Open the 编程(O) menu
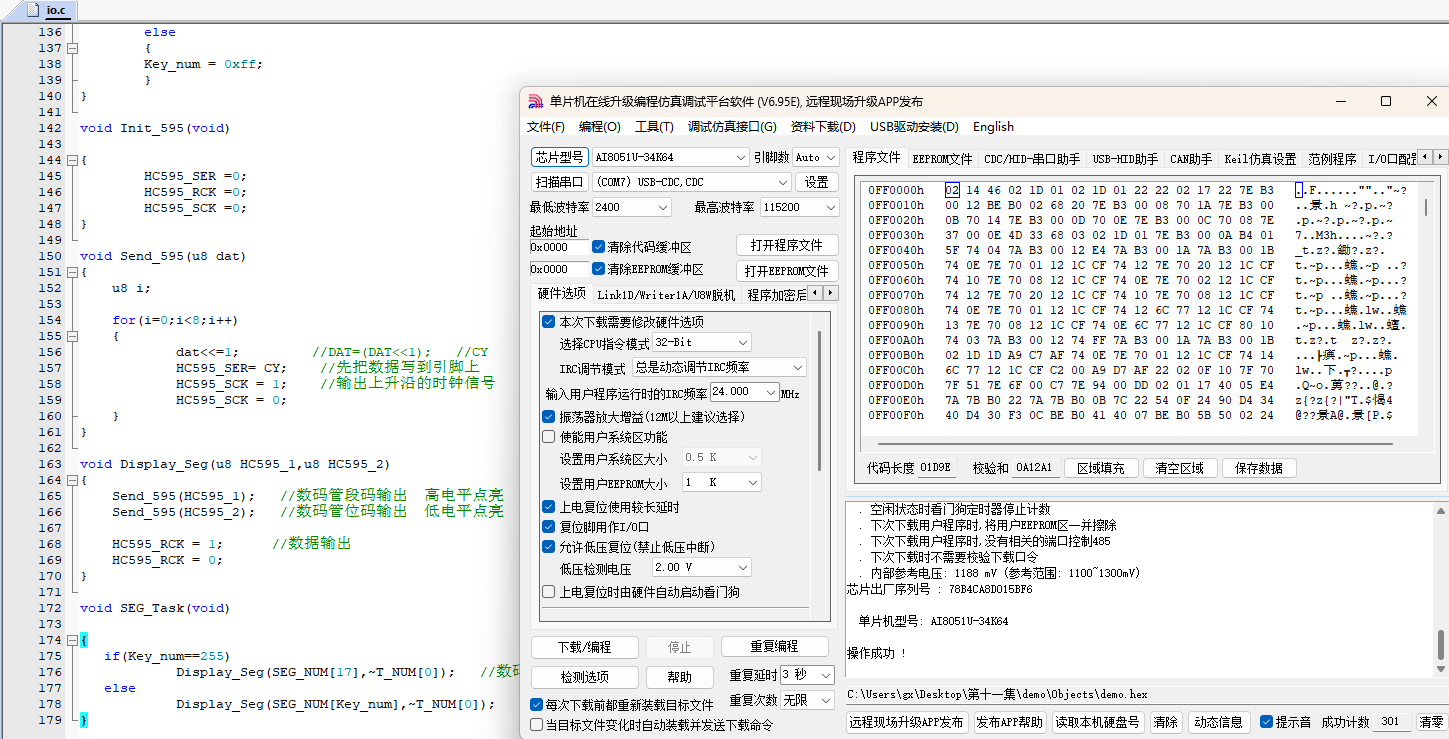 pos(600,127)
